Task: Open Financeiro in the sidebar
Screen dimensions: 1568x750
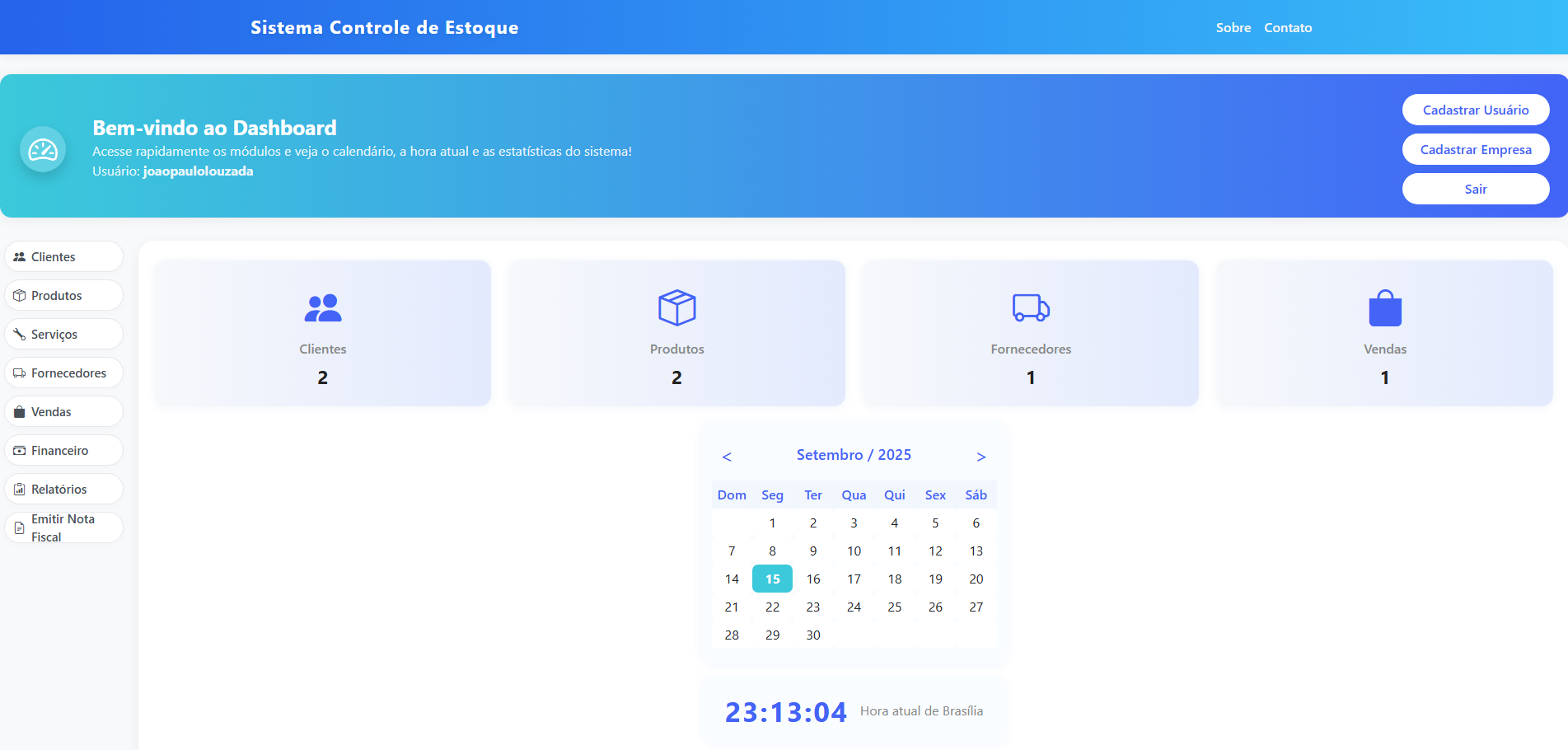Action: click(x=64, y=450)
